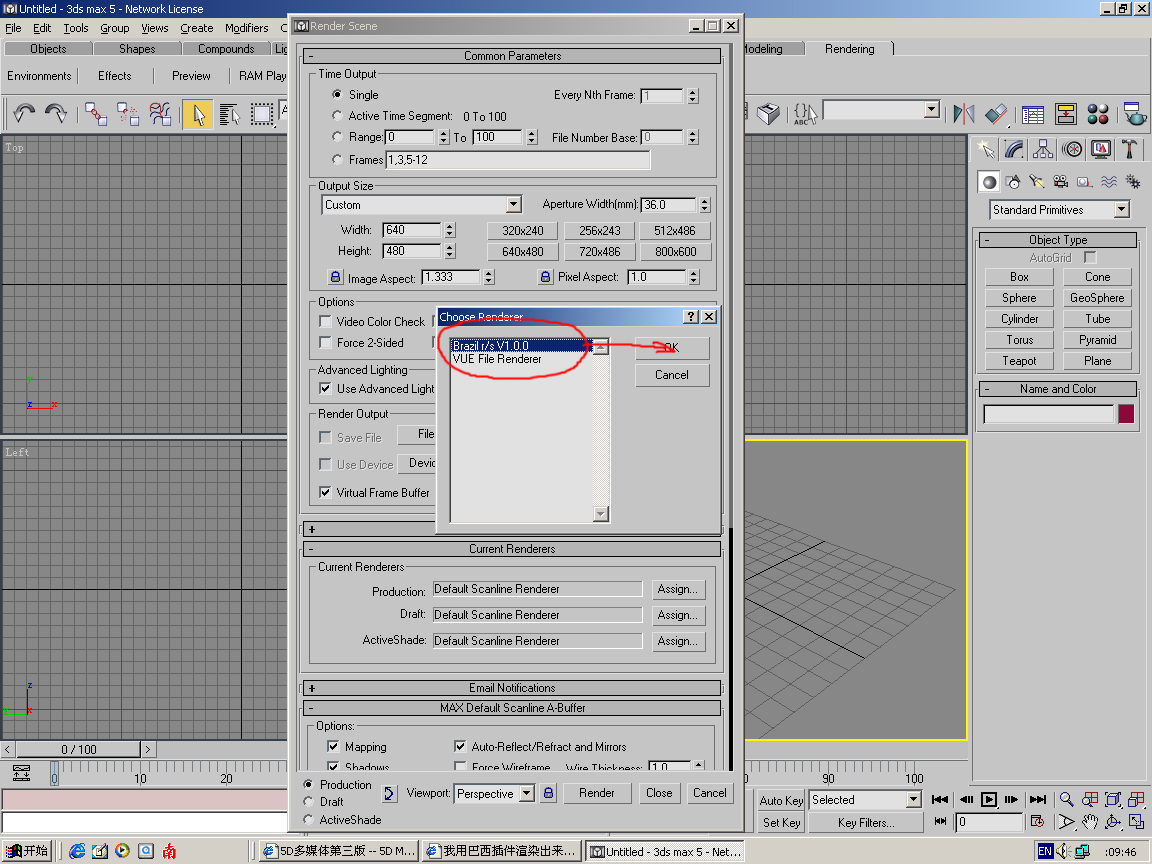Select the Lights category icon
The height and width of the screenshot is (864, 1152).
pyautogui.click(x=1037, y=181)
